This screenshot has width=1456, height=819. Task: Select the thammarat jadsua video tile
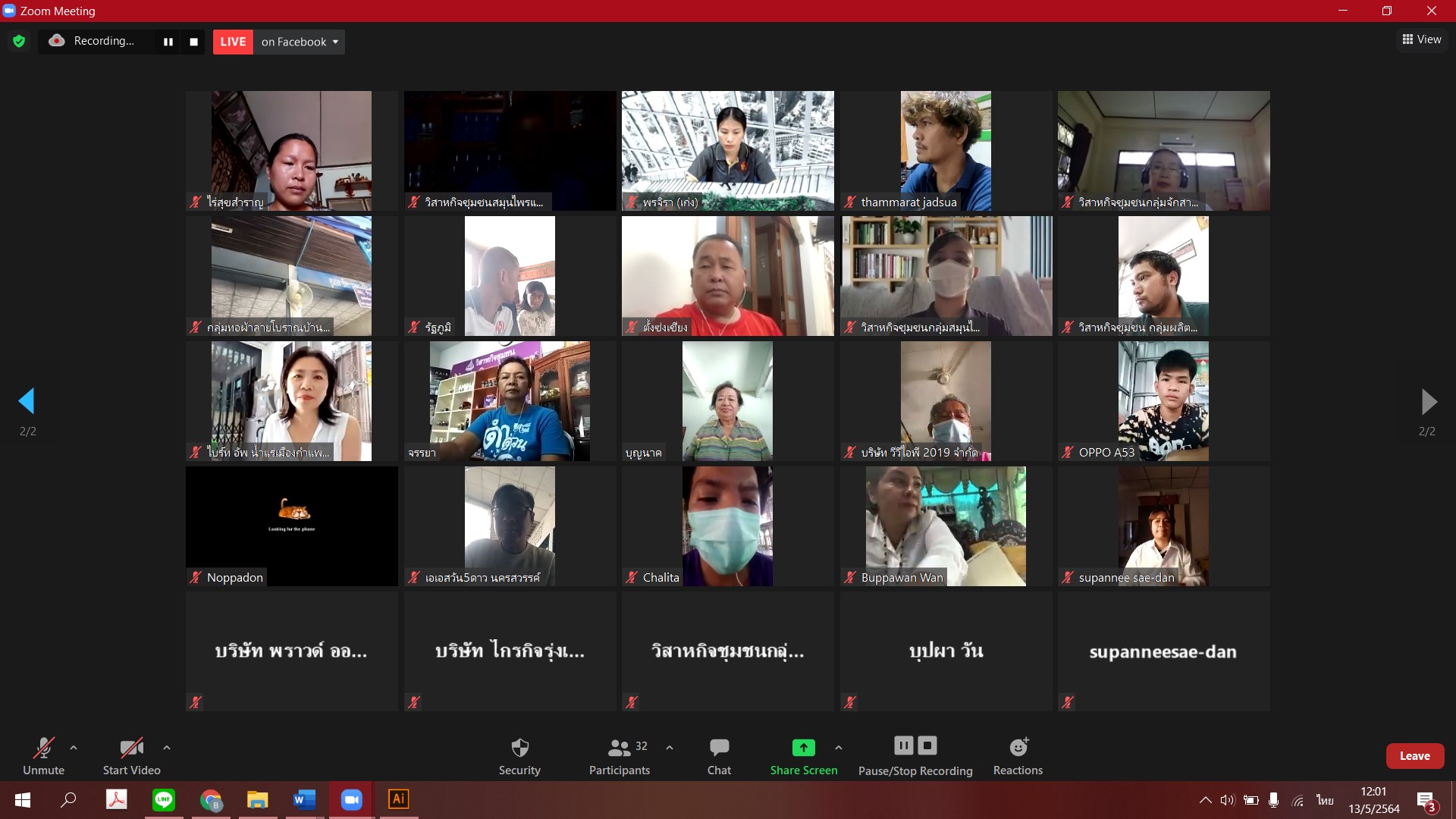click(945, 150)
